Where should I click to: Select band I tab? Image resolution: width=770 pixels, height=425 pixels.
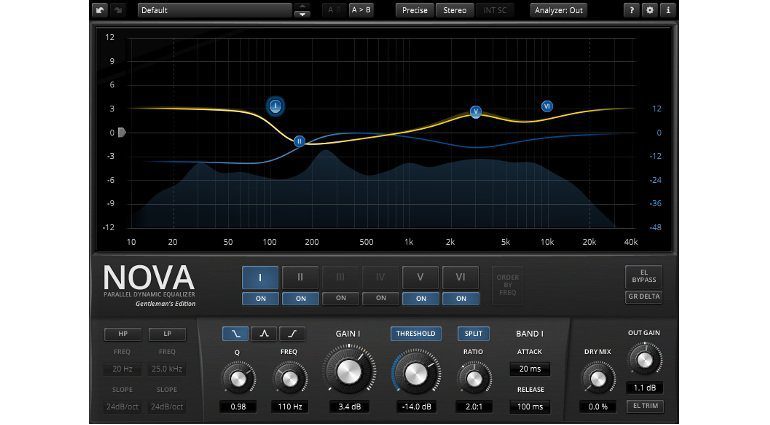coord(260,278)
